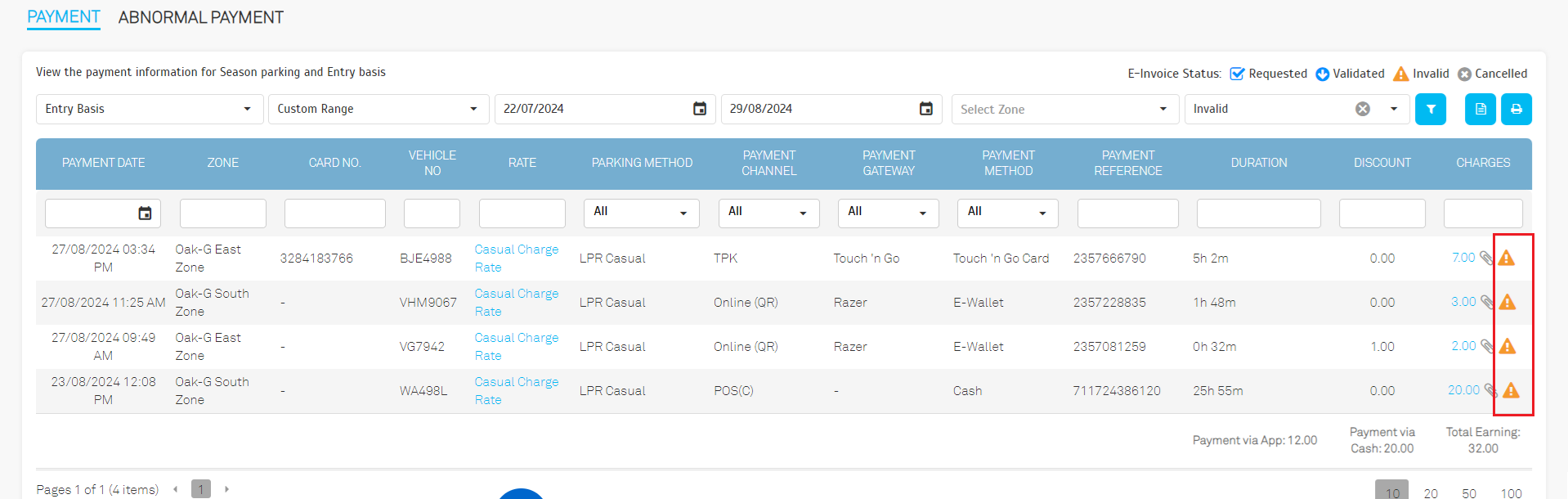This screenshot has height=499, width=1568.
Task: Open the start date 22/07/2024 calendar picker
Action: point(700,110)
